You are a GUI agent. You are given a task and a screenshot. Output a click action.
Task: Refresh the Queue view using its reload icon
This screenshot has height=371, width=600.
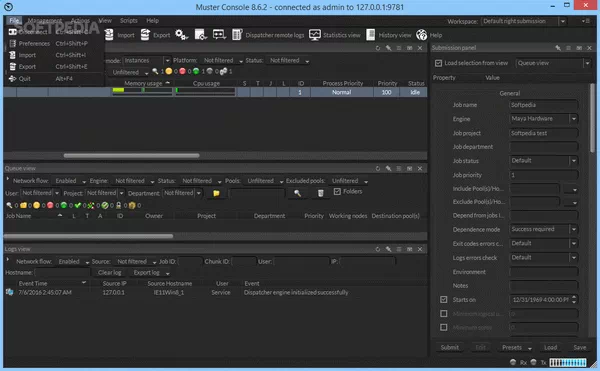coord(378,168)
